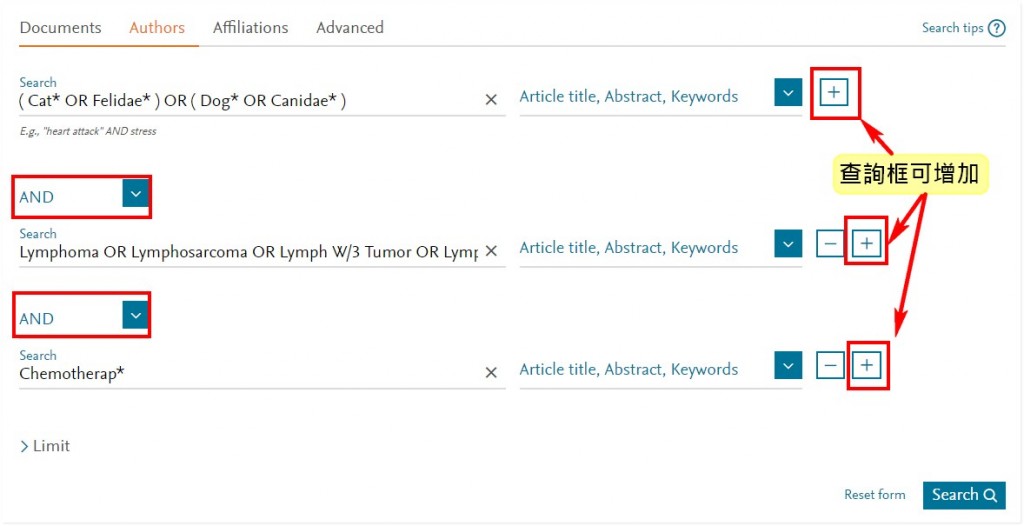Expand the Limit section
1024x526 pixels.
point(44,446)
